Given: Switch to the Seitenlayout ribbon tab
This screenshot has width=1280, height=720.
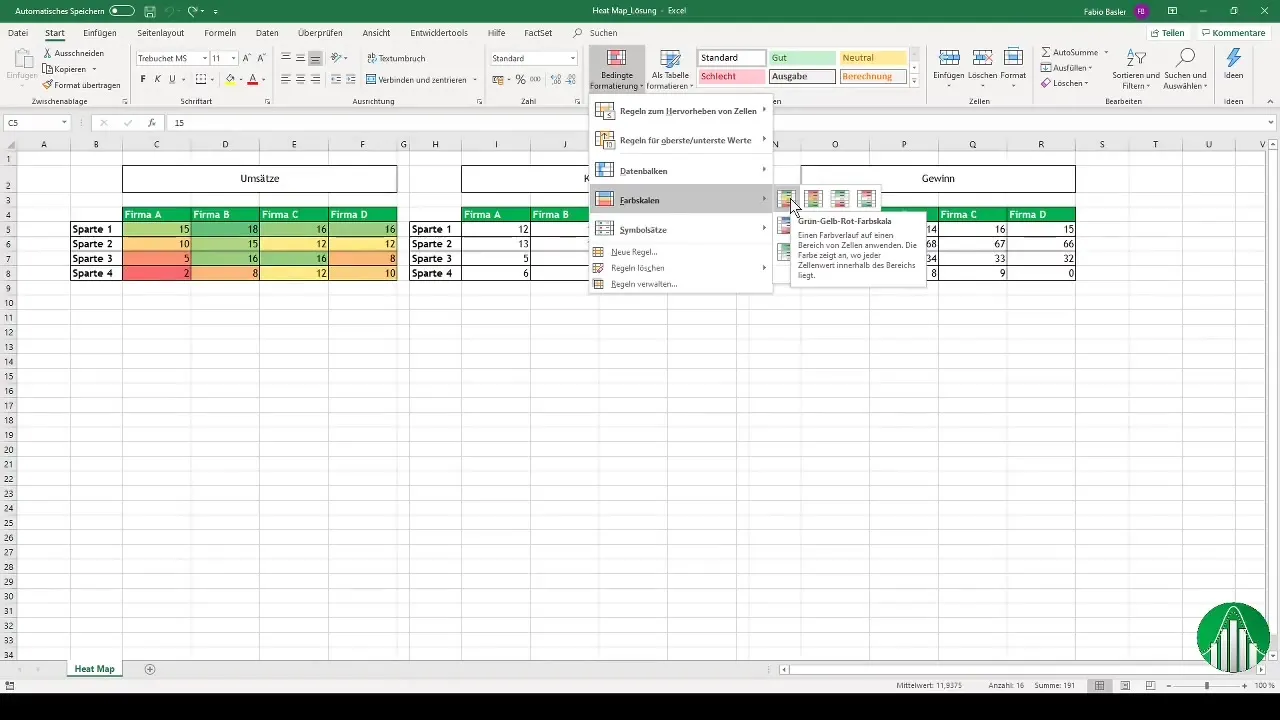Looking at the screenshot, I should click(160, 33).
